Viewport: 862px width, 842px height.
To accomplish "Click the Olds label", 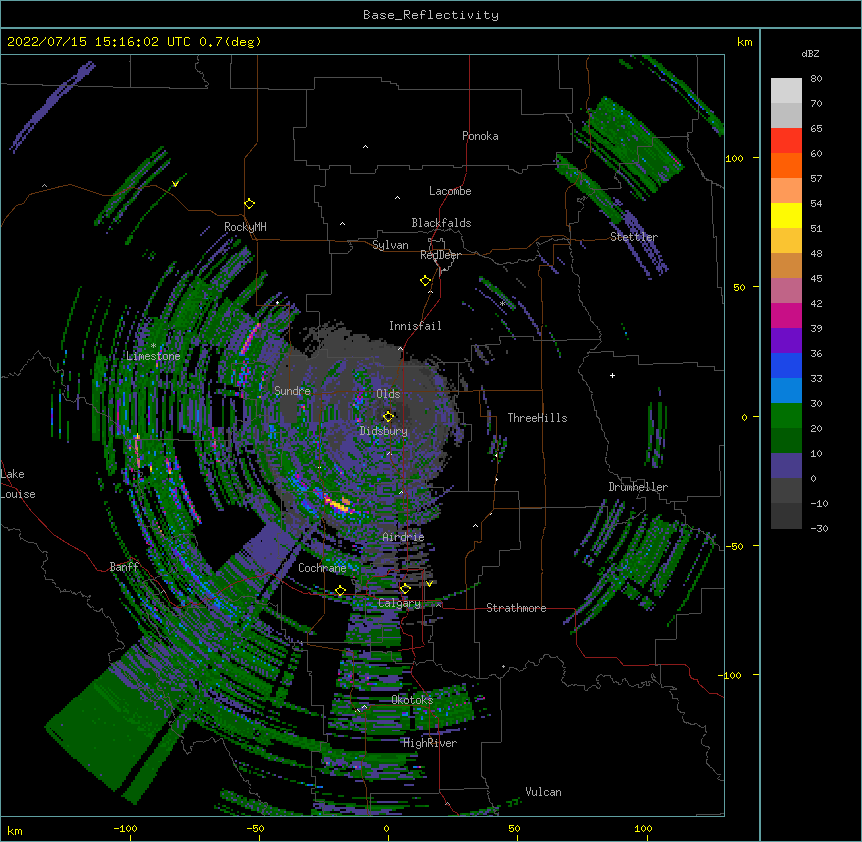I will click(x=388, y=394).
